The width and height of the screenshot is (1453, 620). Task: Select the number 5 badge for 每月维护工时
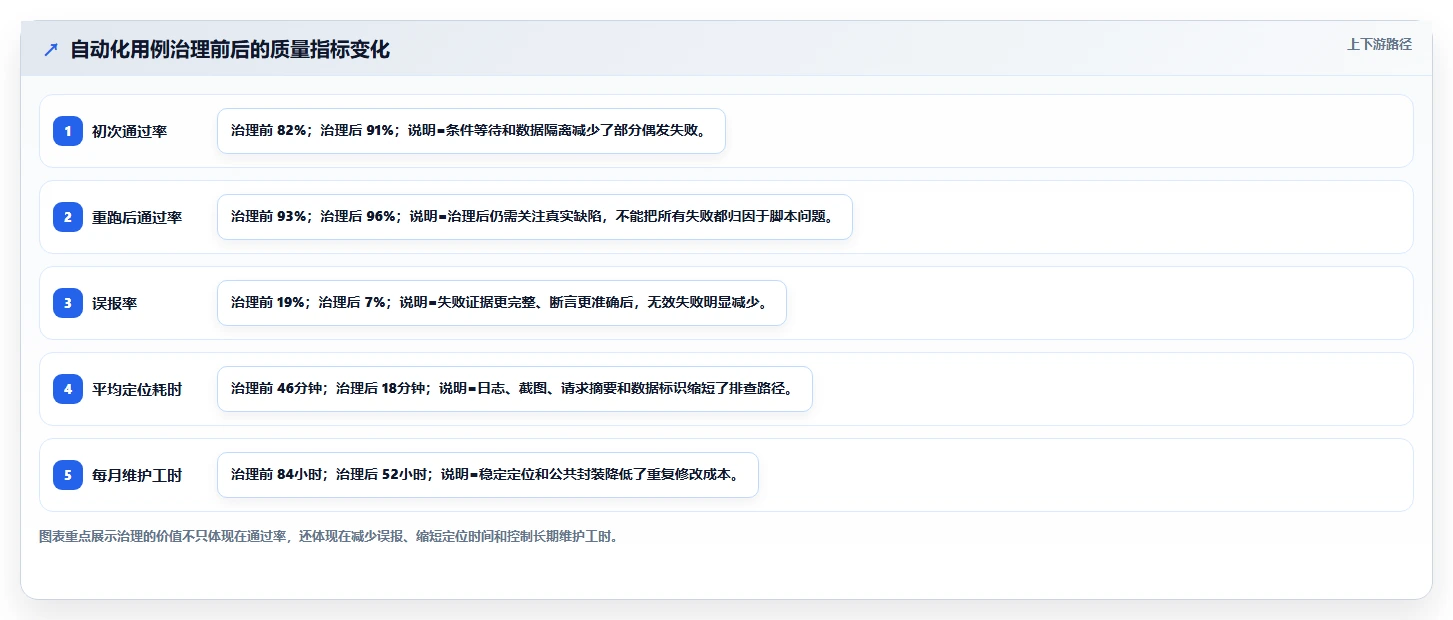pyautogui.click(x=68, y=475)
